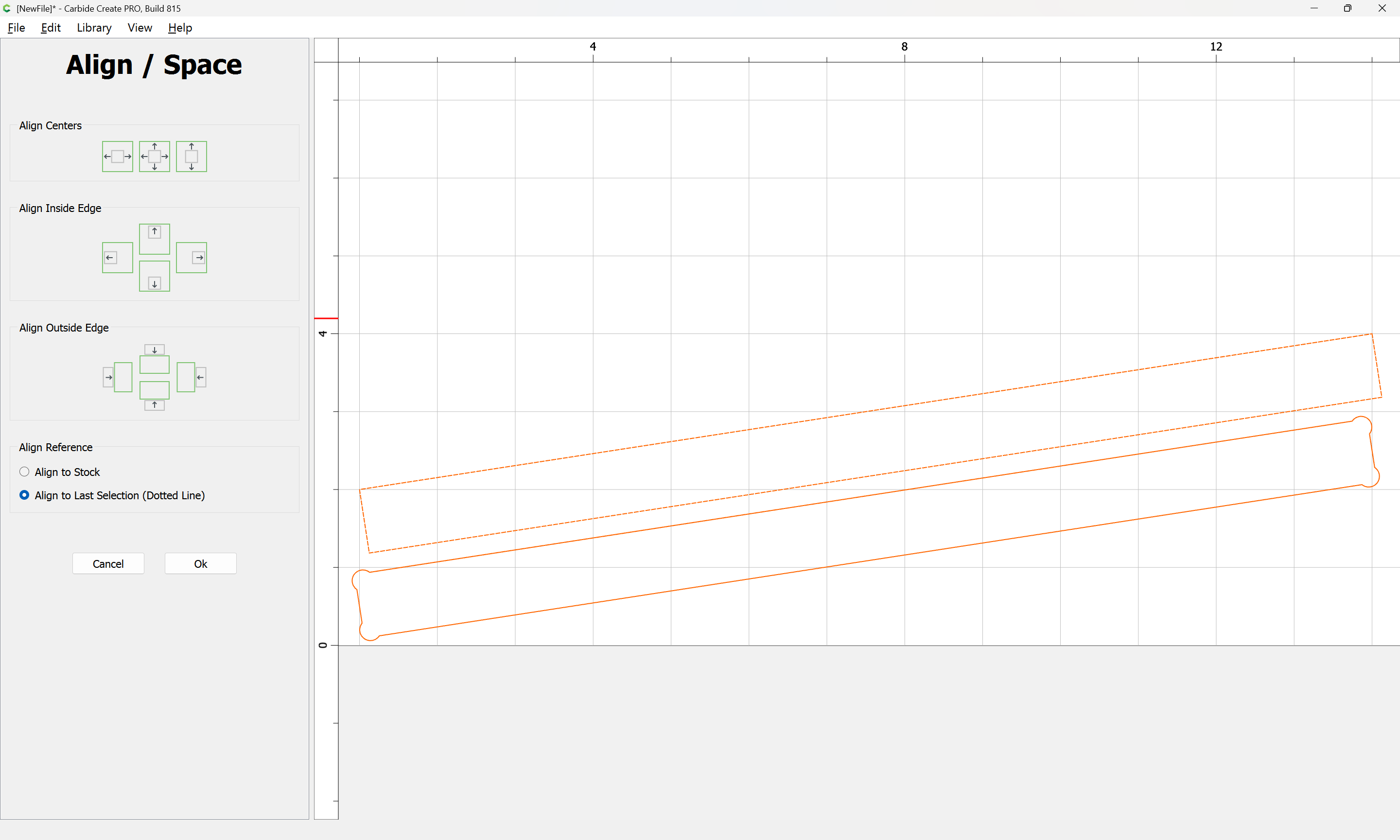Screen dimensions: 1400x840
Task: Restore down the Carbide Create window
Action: [x=1347, y=8]
